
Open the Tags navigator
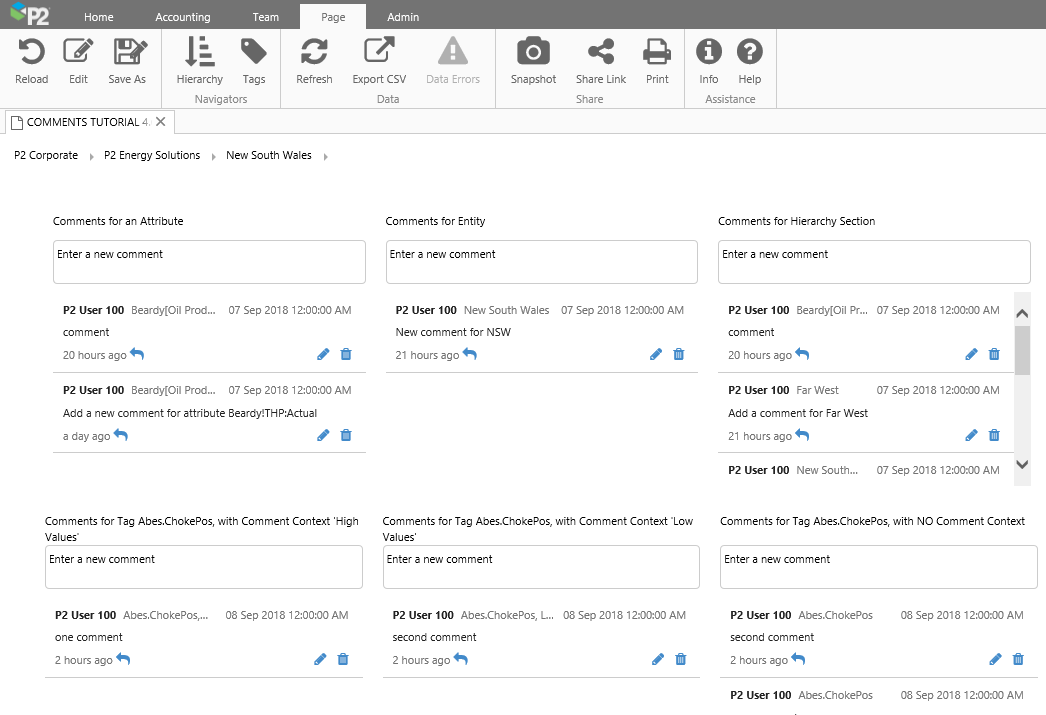point(254,52)
